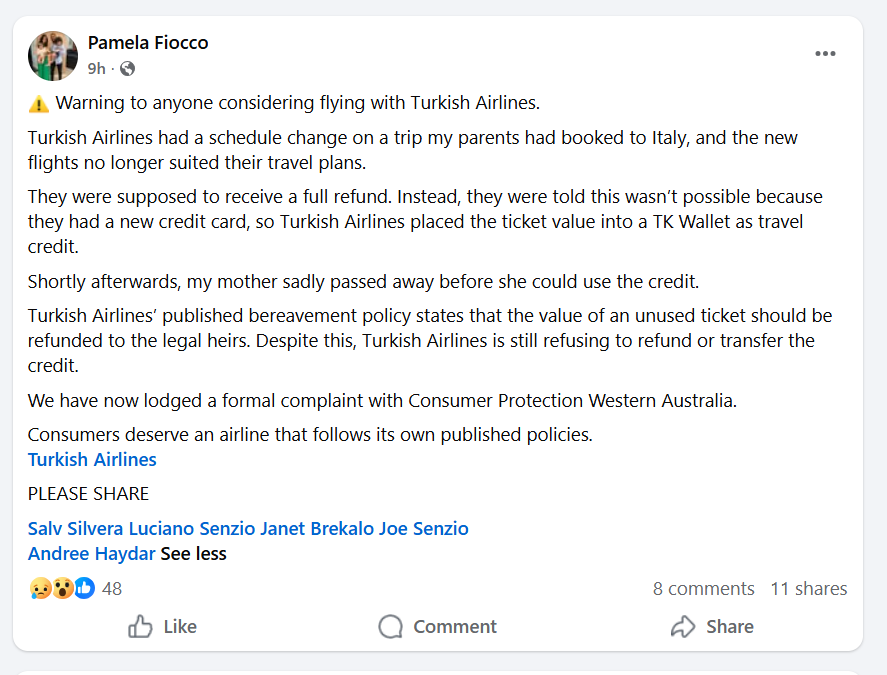Screen dimensions: 887x675
Task: Open Salv Silvera's tagged profile
Action: coord(76,528)
